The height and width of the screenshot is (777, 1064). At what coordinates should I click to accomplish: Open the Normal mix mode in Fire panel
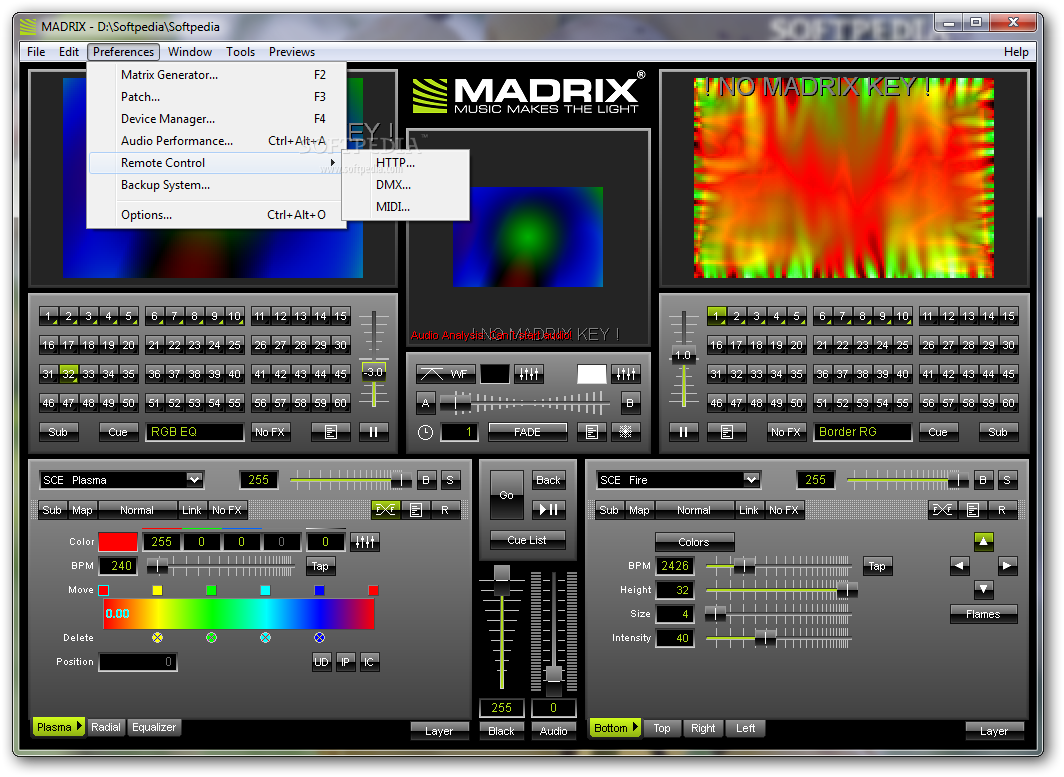(694, 510)
